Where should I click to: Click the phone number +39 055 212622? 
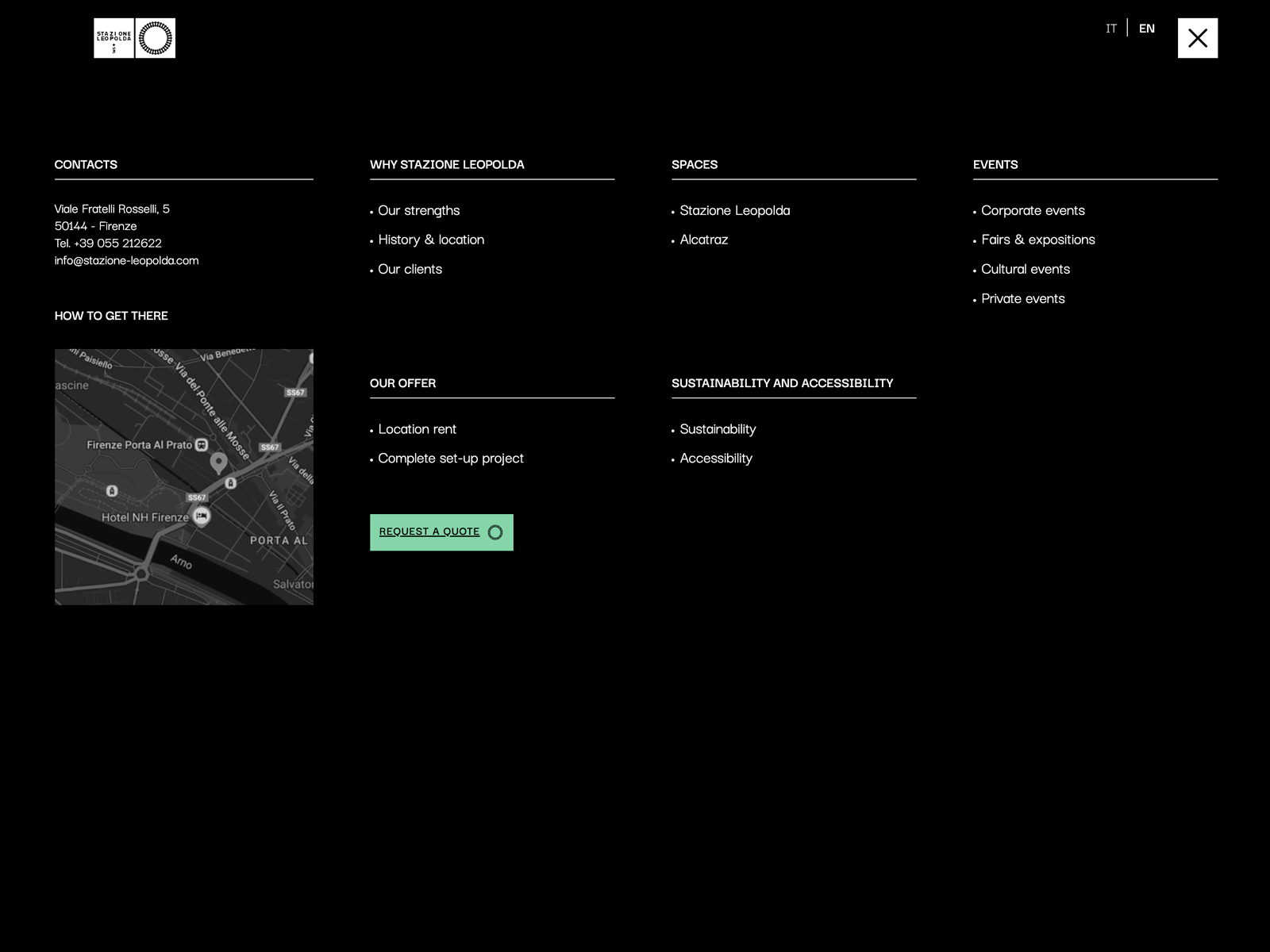pos(117,244)
